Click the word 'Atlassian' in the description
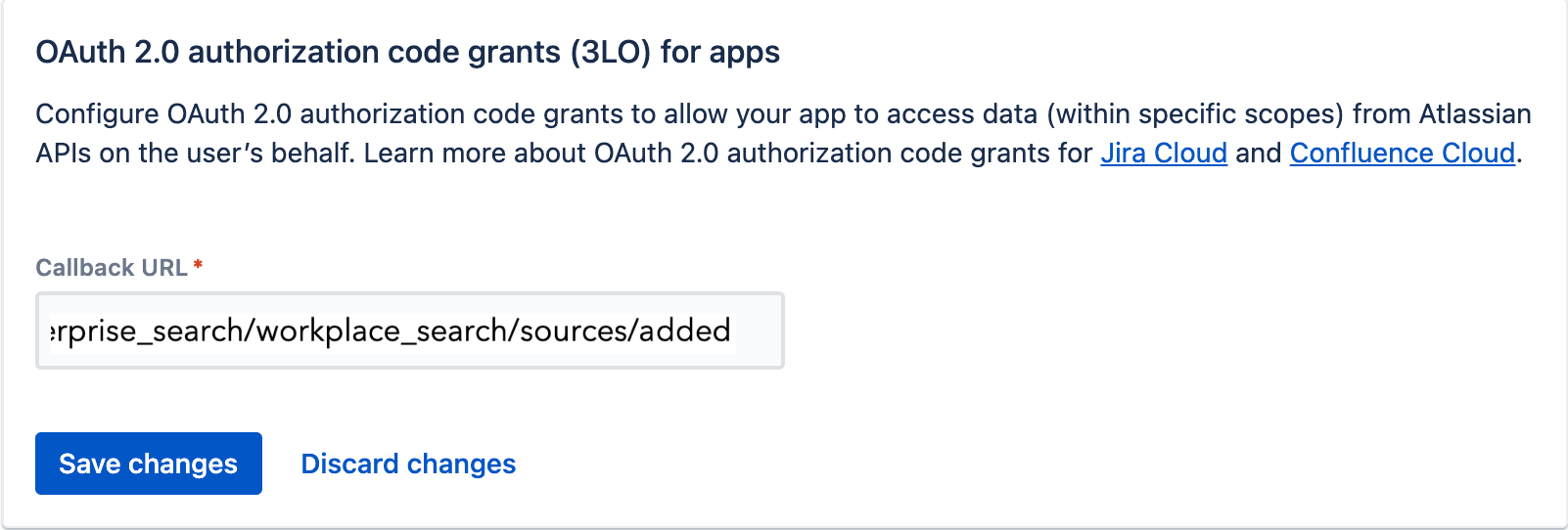 (1474, 114)
